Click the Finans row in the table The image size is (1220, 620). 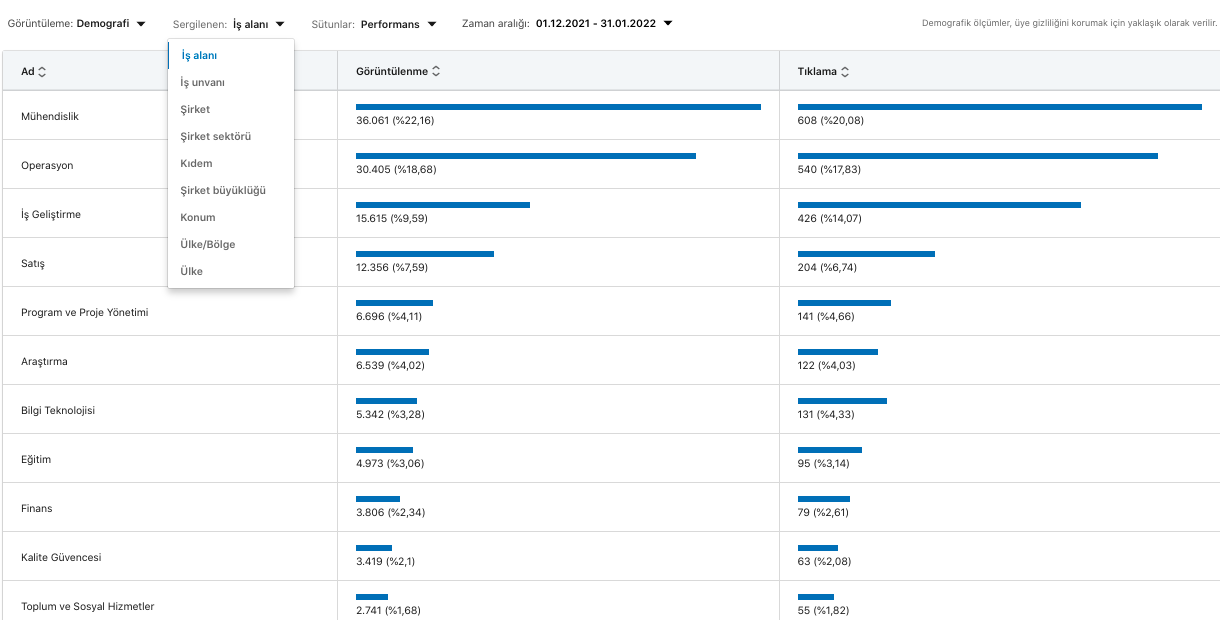[x=36, y=508]
